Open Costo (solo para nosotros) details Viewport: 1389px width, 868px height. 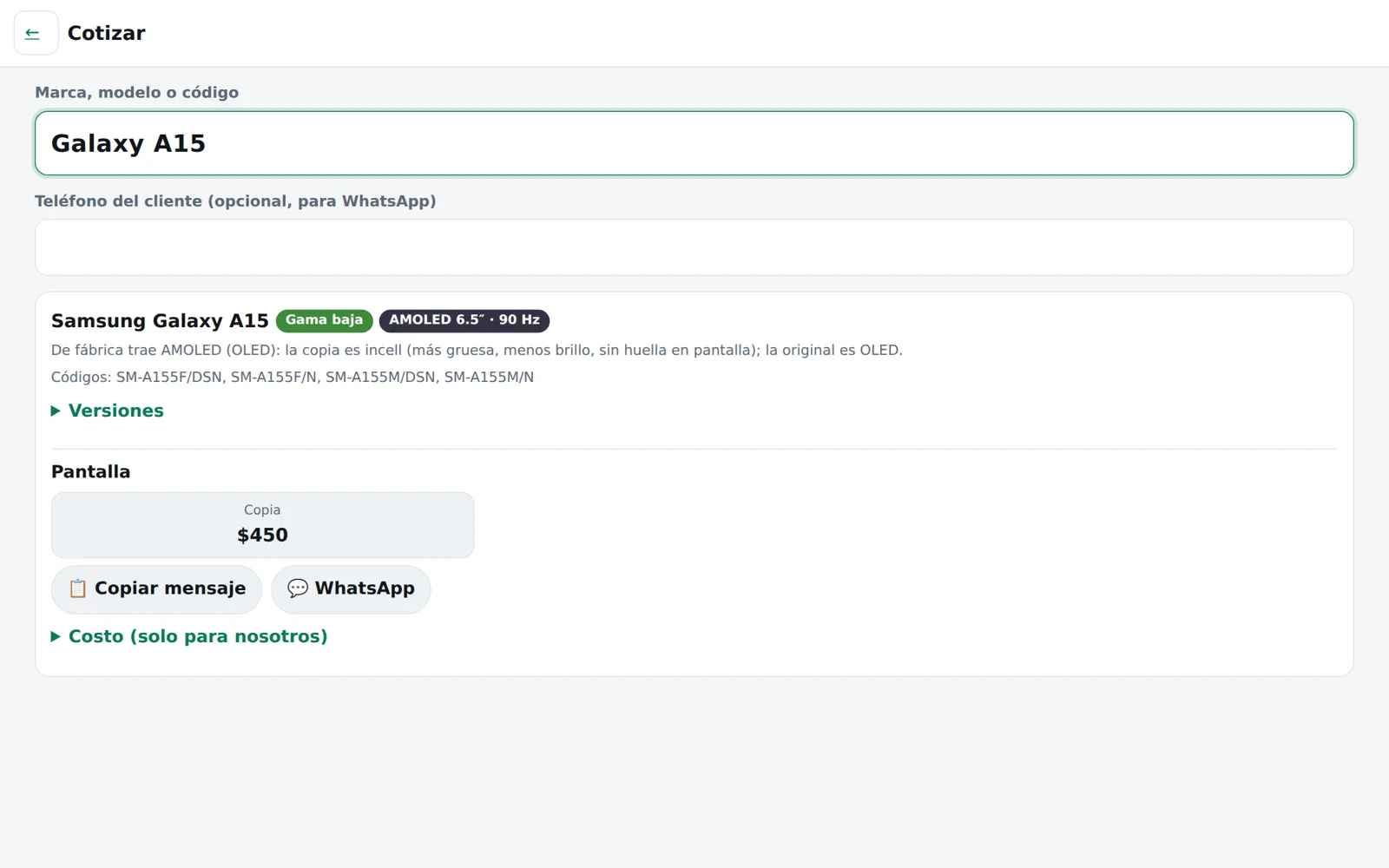(198, 636)
